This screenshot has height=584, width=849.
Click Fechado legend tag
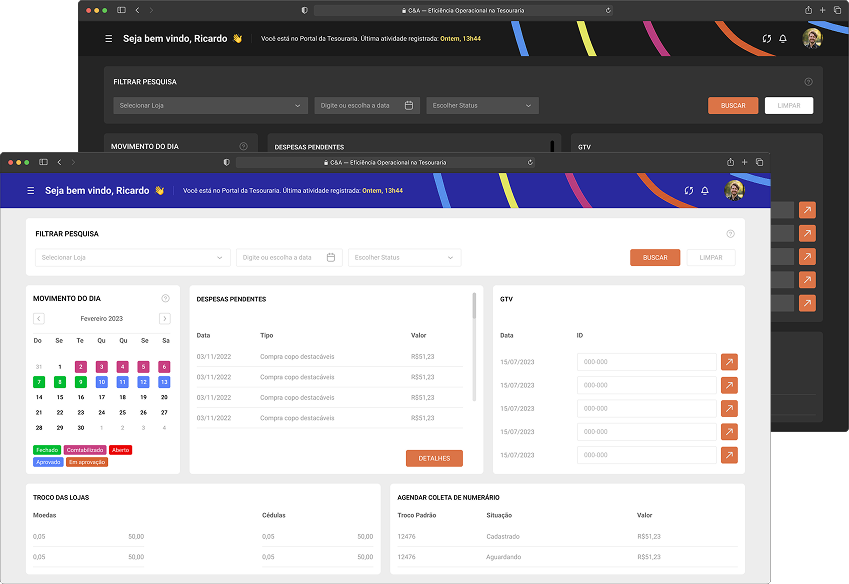[x=47, y=450]
